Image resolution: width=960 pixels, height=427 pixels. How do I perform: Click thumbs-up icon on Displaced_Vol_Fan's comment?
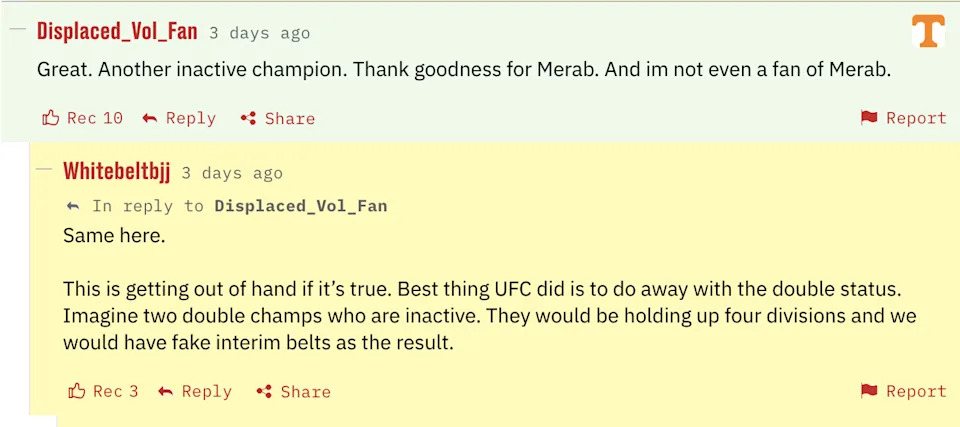click(x=51, y=118)
